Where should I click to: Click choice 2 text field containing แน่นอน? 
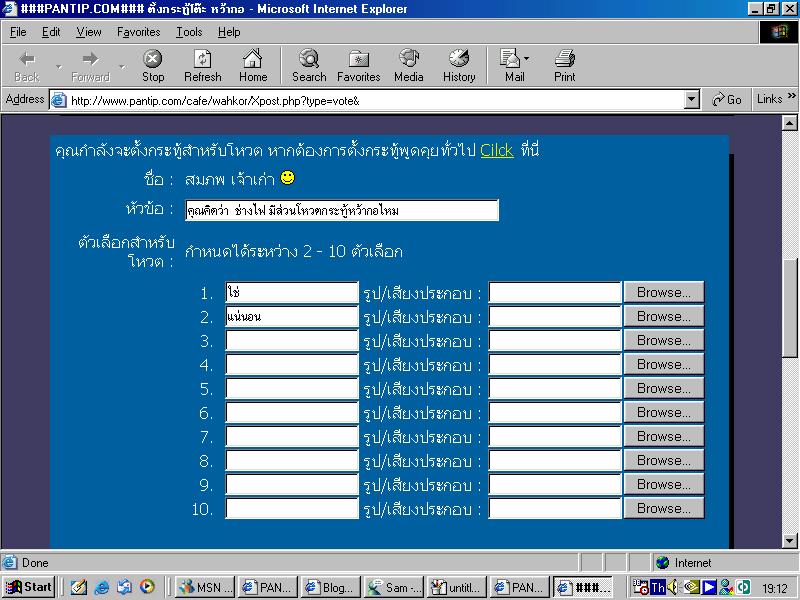point(292,316)
